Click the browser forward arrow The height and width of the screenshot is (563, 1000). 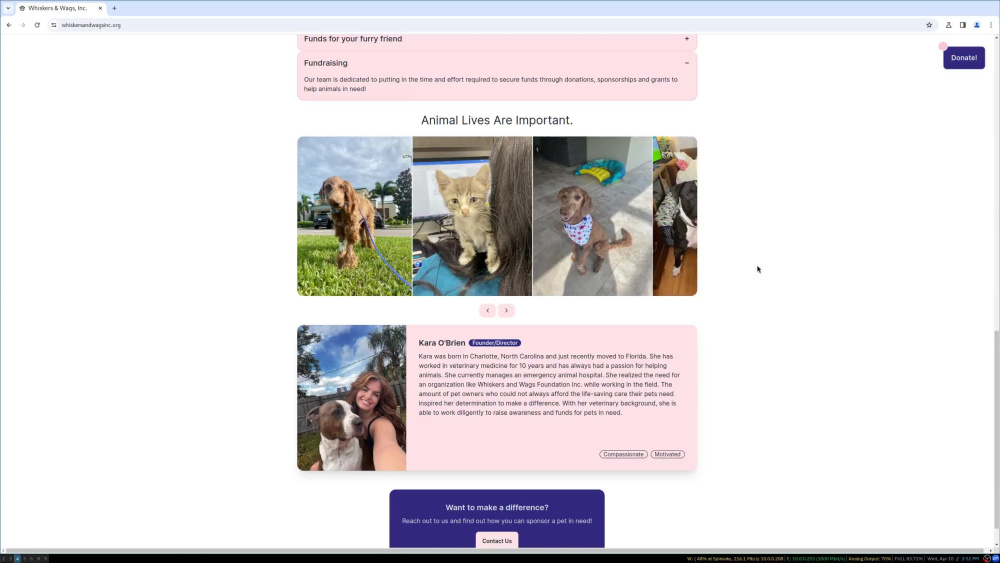pos(23,25)
